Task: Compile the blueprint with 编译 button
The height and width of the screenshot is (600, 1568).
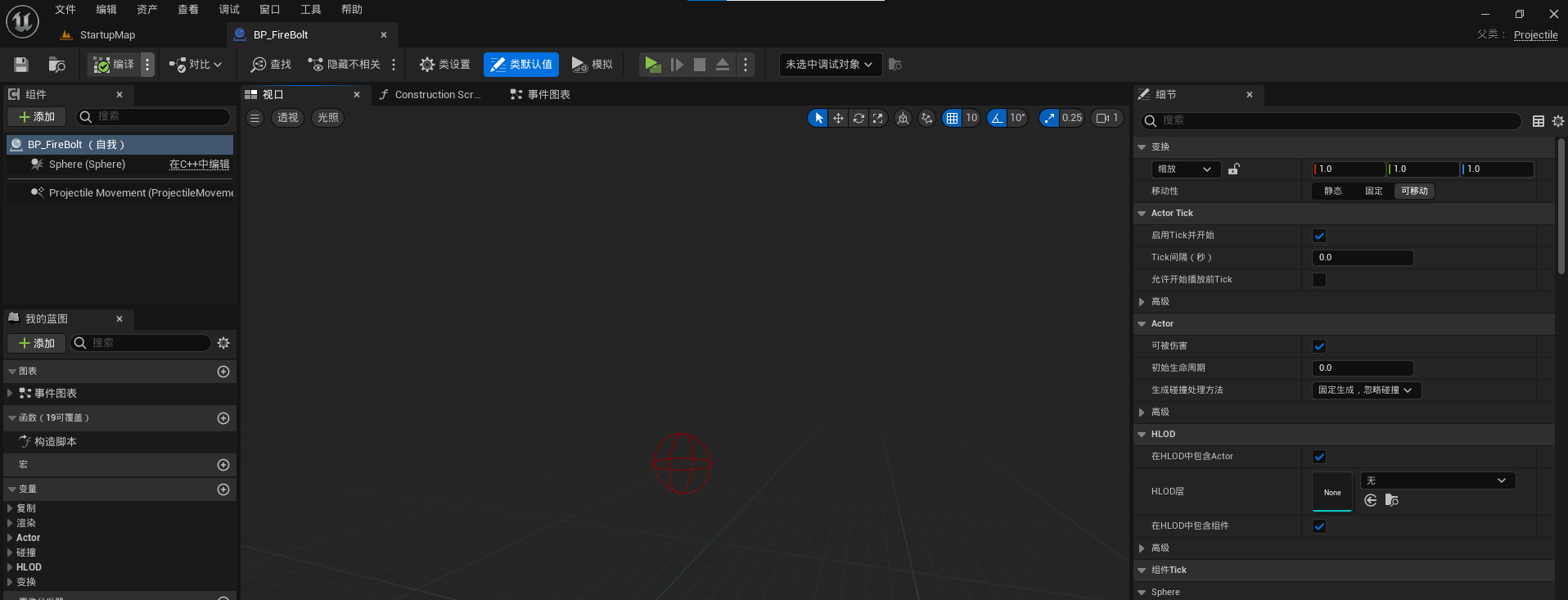Action: (x=114, y=65)
